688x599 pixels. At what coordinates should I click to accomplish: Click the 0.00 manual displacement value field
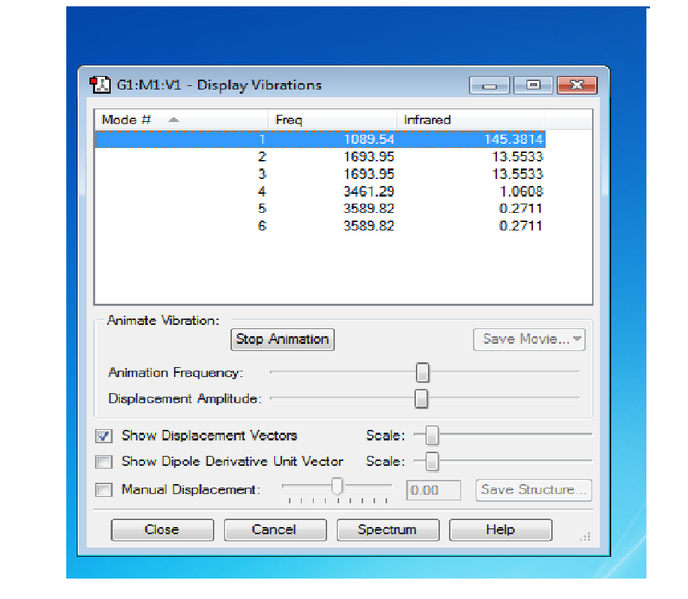(434, 490)
